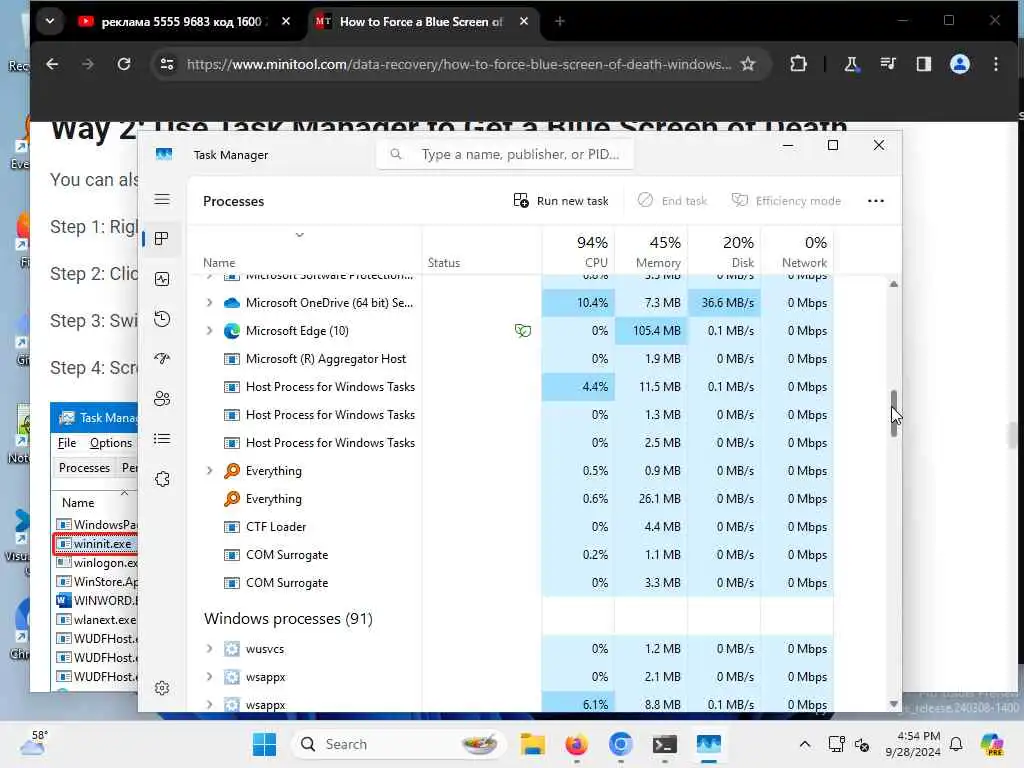This screenshot has height=768, width=1024.
Task: Expand wusvcs Windows process
Action: [209, 649]
